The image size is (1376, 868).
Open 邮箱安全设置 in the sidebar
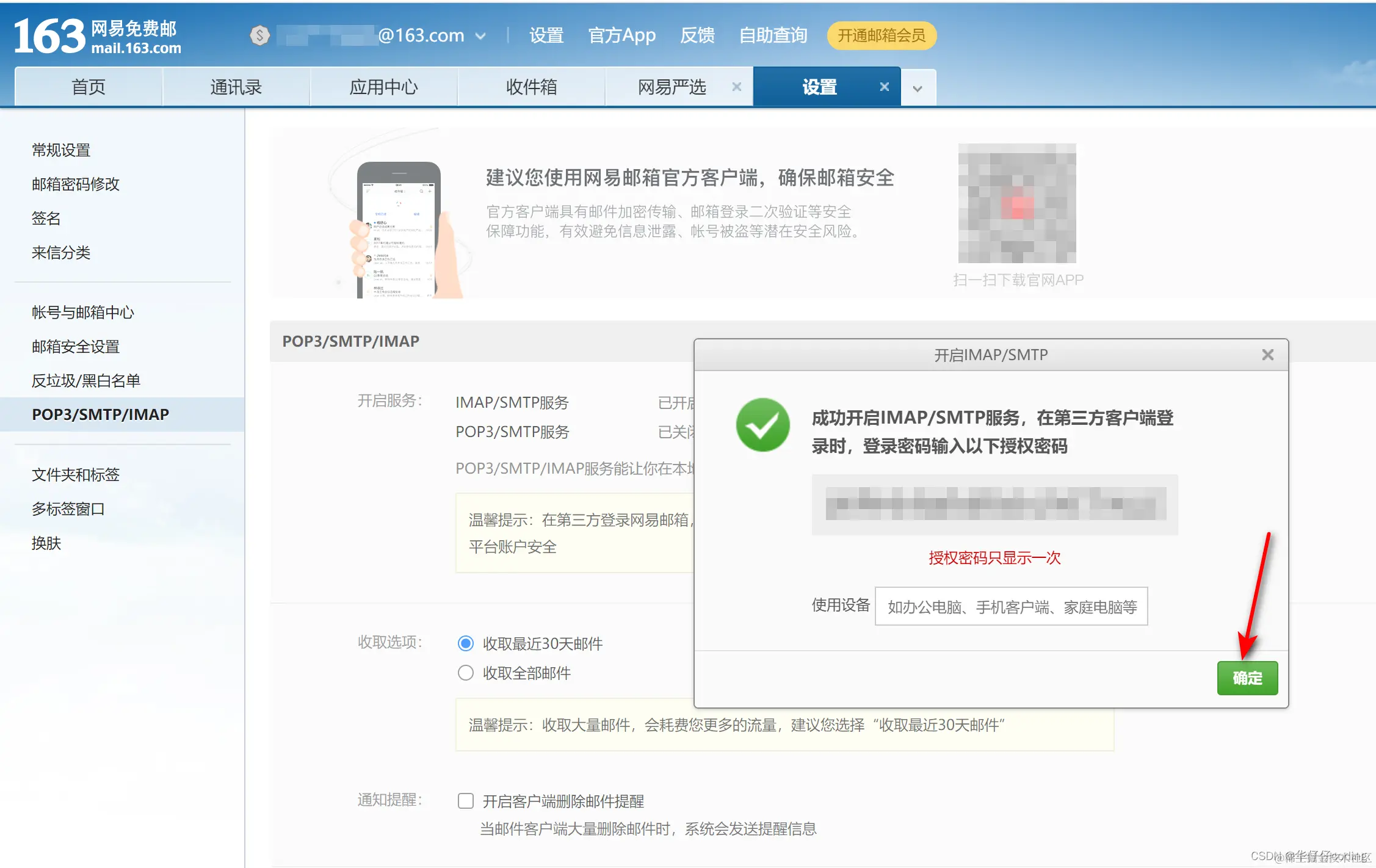[x=76, y=346]
